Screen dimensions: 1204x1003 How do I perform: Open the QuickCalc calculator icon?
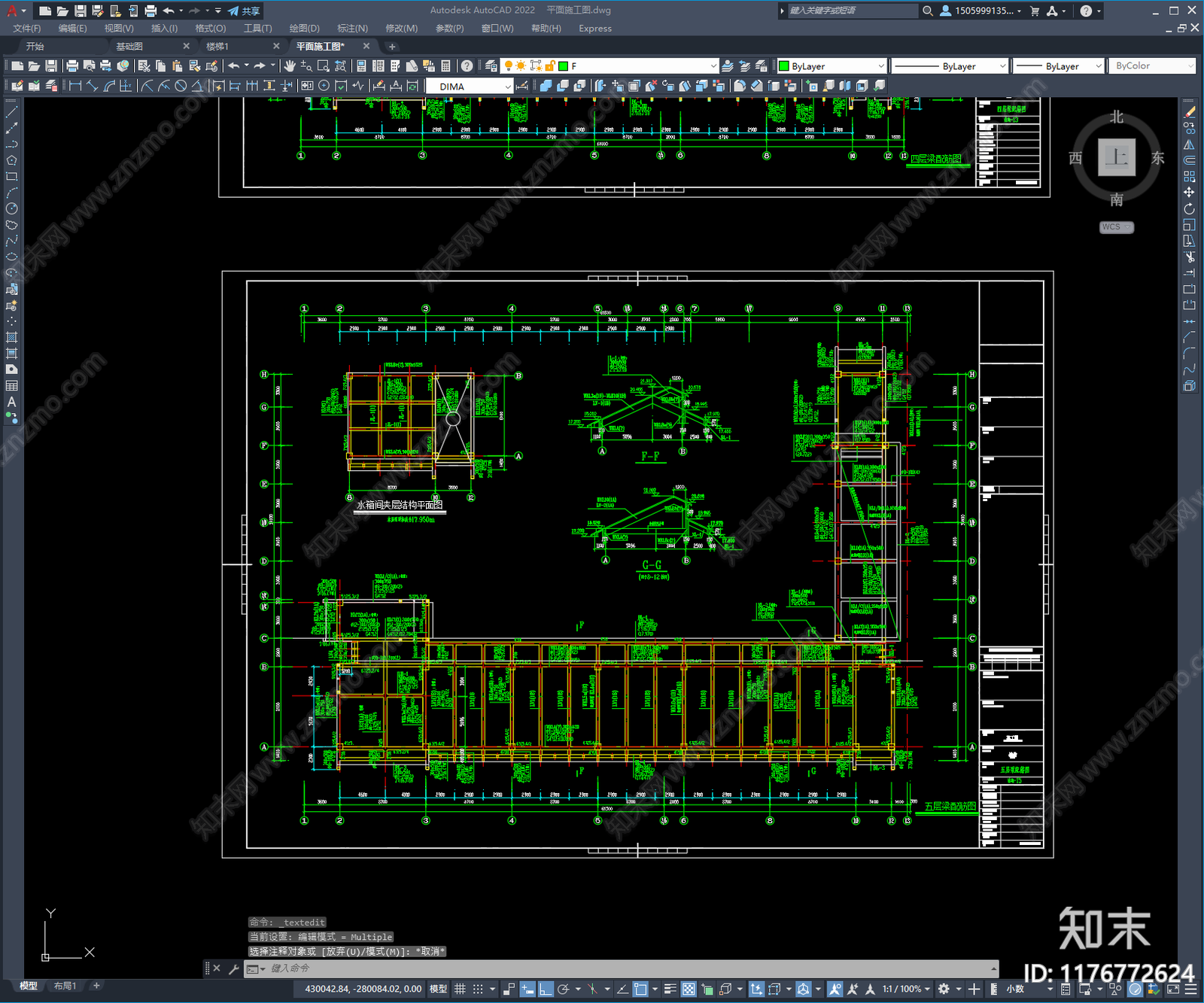pos(445,66)
